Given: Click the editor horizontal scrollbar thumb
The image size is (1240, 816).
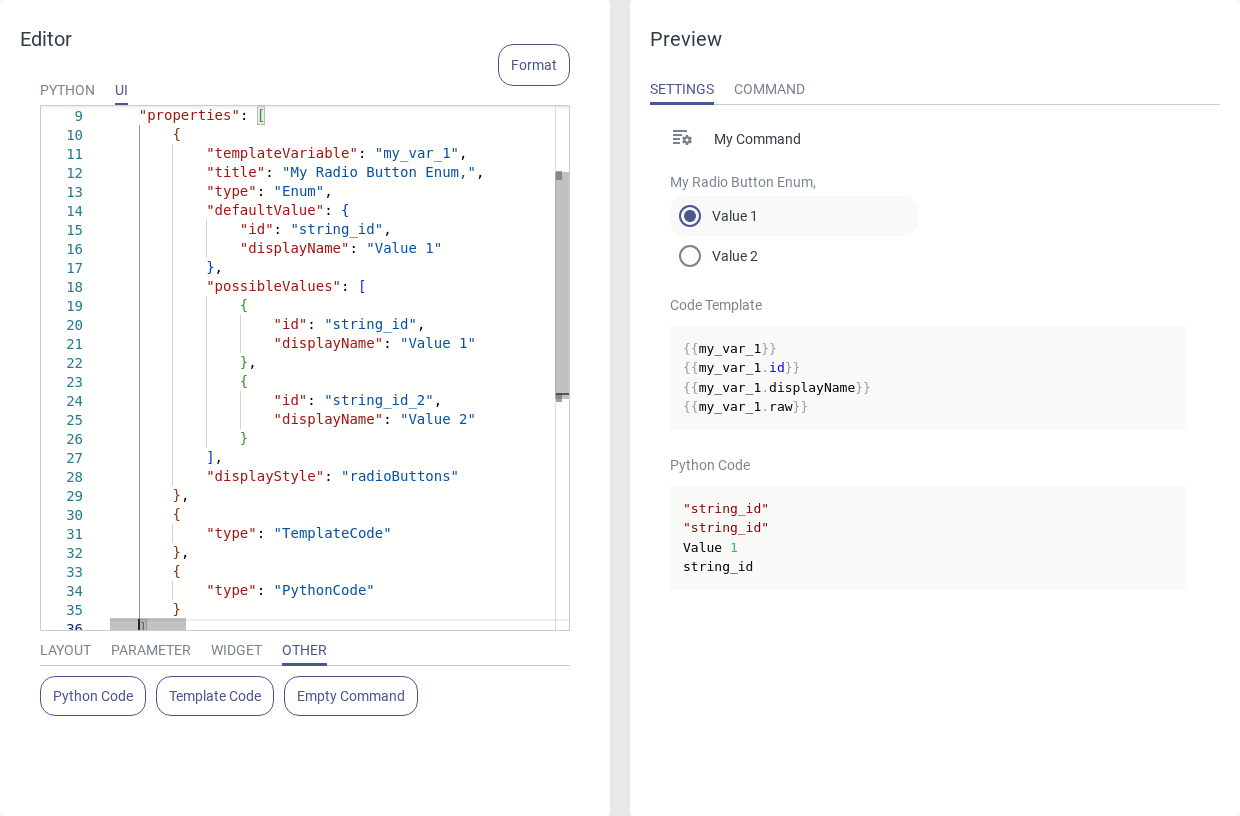Looking at the screenshot, I should (x=148, y=625).
